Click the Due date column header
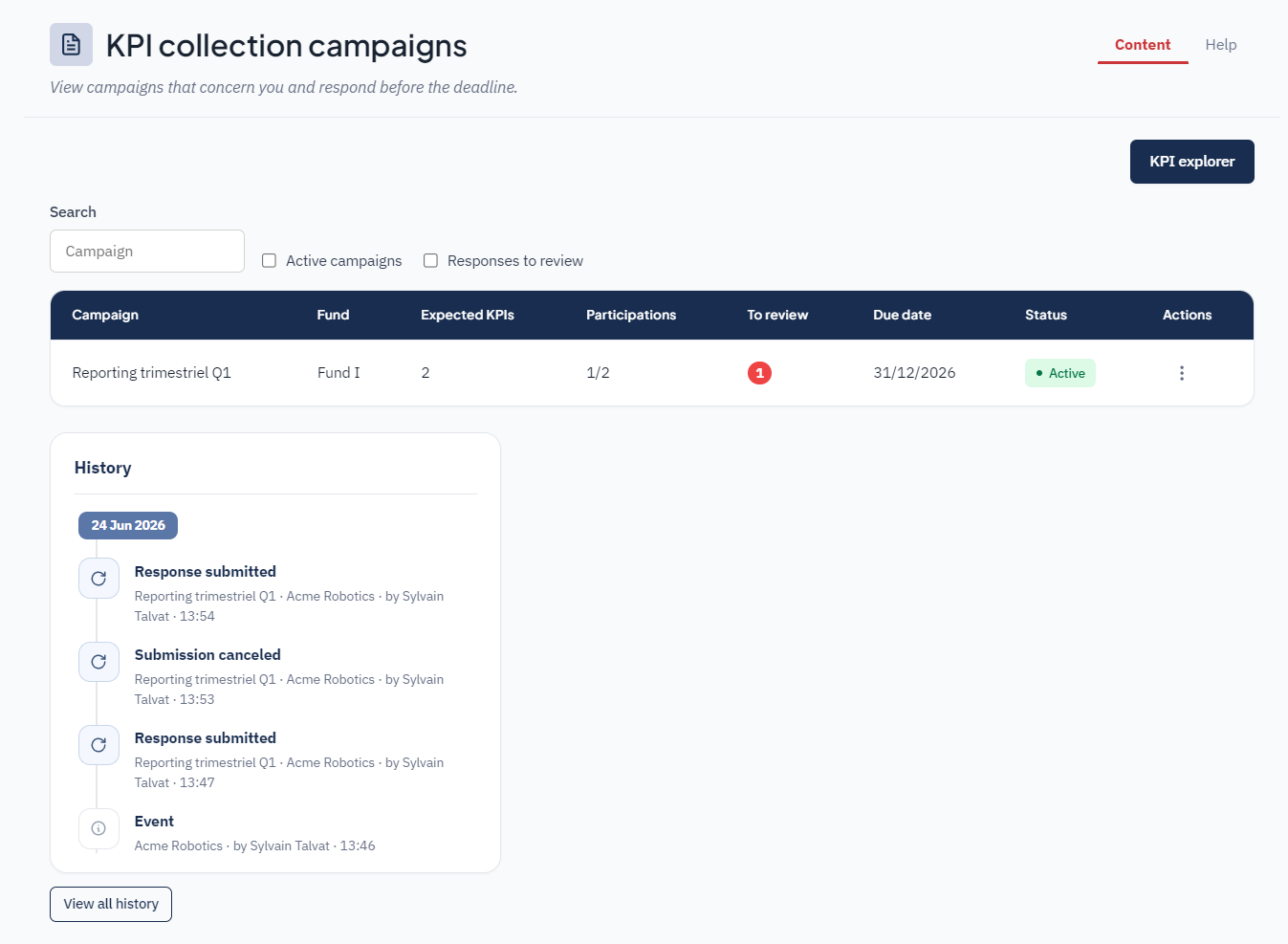 [x=902, y=315]
